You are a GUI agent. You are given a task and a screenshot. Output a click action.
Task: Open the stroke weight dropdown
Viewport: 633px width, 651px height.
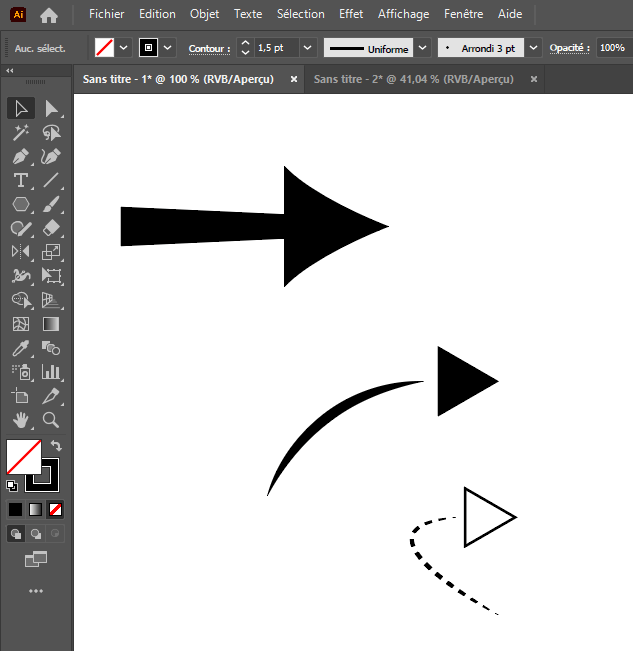(x=307, y=48)
